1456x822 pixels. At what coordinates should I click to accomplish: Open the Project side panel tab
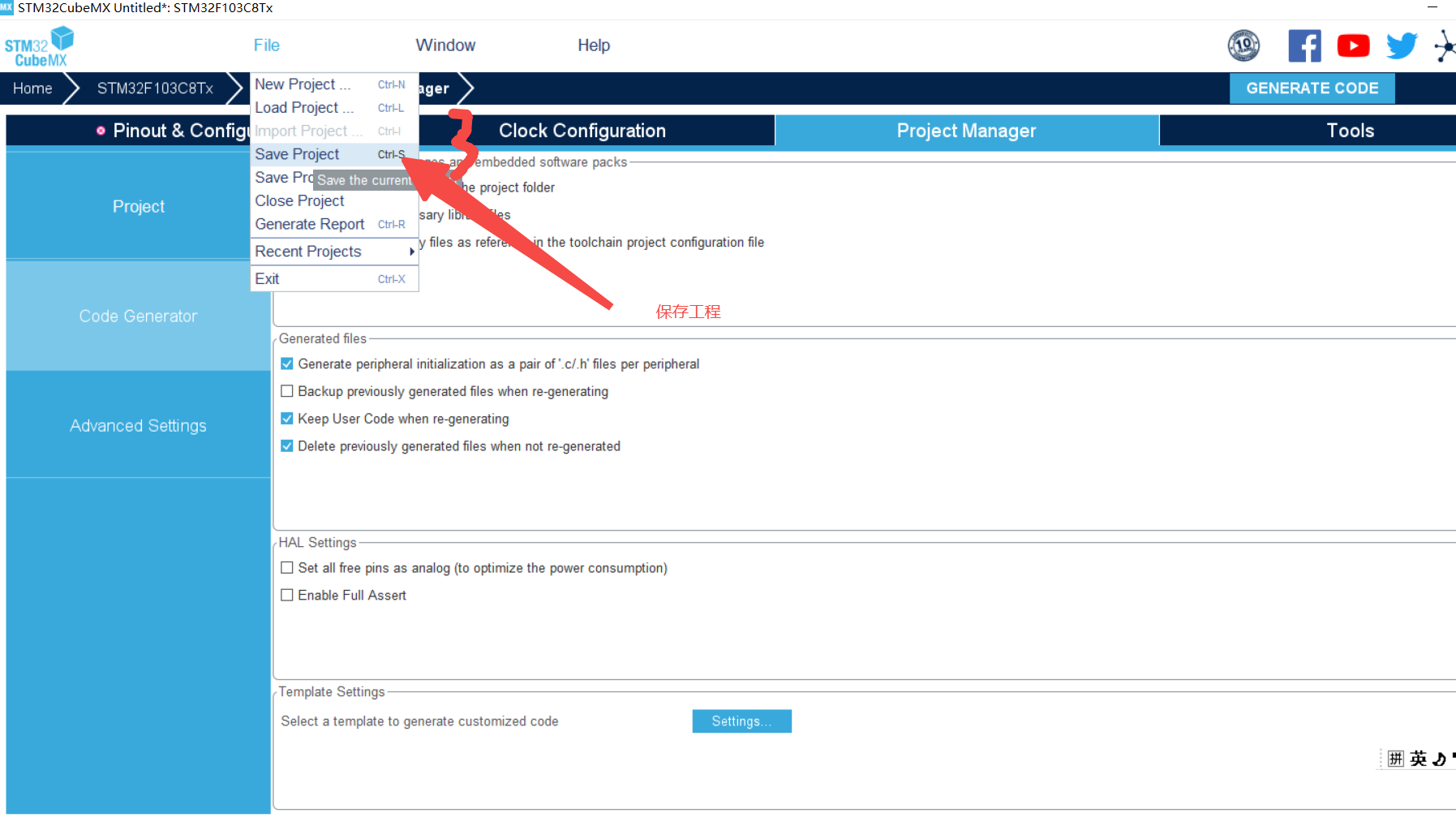click(139, 206)
